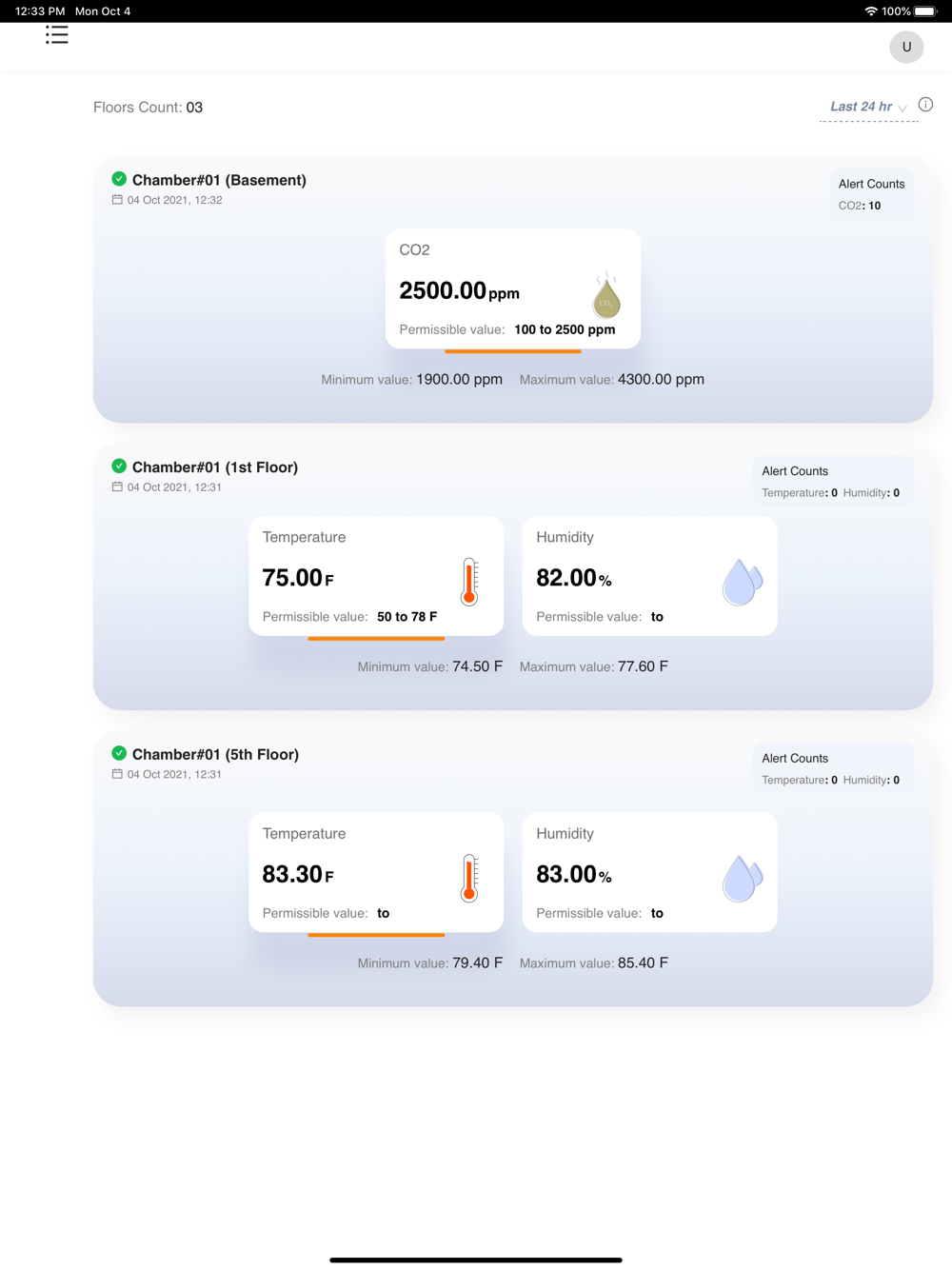Expand the Last 24 hr time range dropdown

pos(868,107)
